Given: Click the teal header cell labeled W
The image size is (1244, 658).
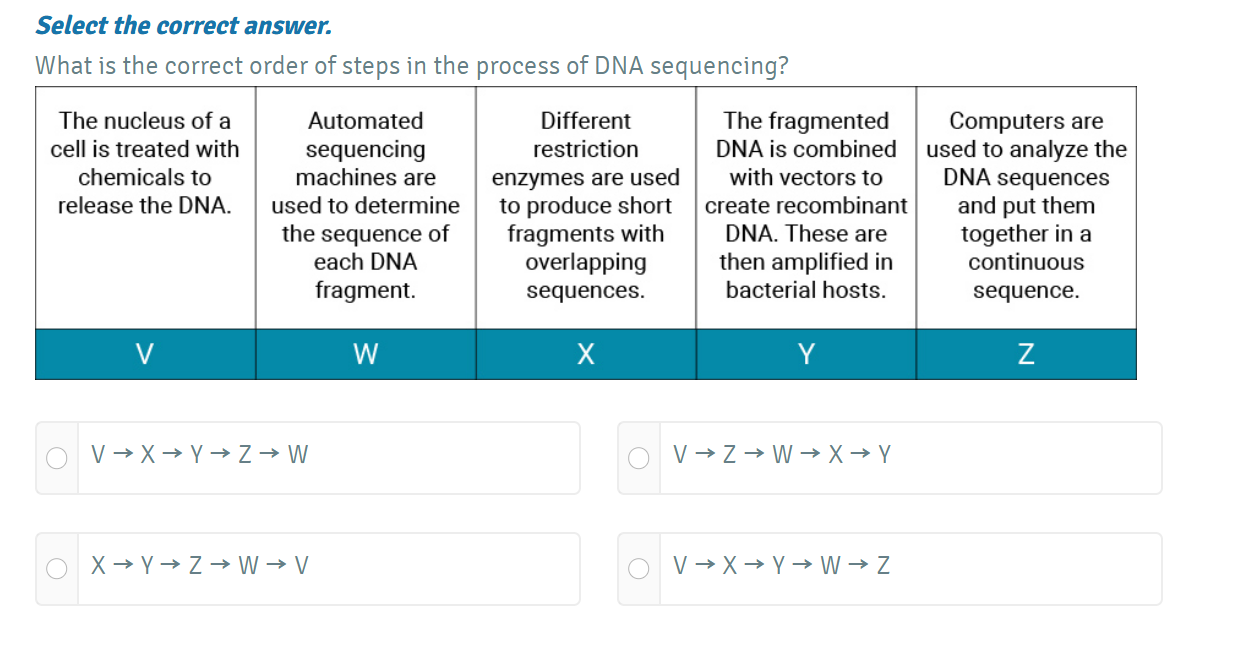Looking at the screenshot, I should 365,353.
